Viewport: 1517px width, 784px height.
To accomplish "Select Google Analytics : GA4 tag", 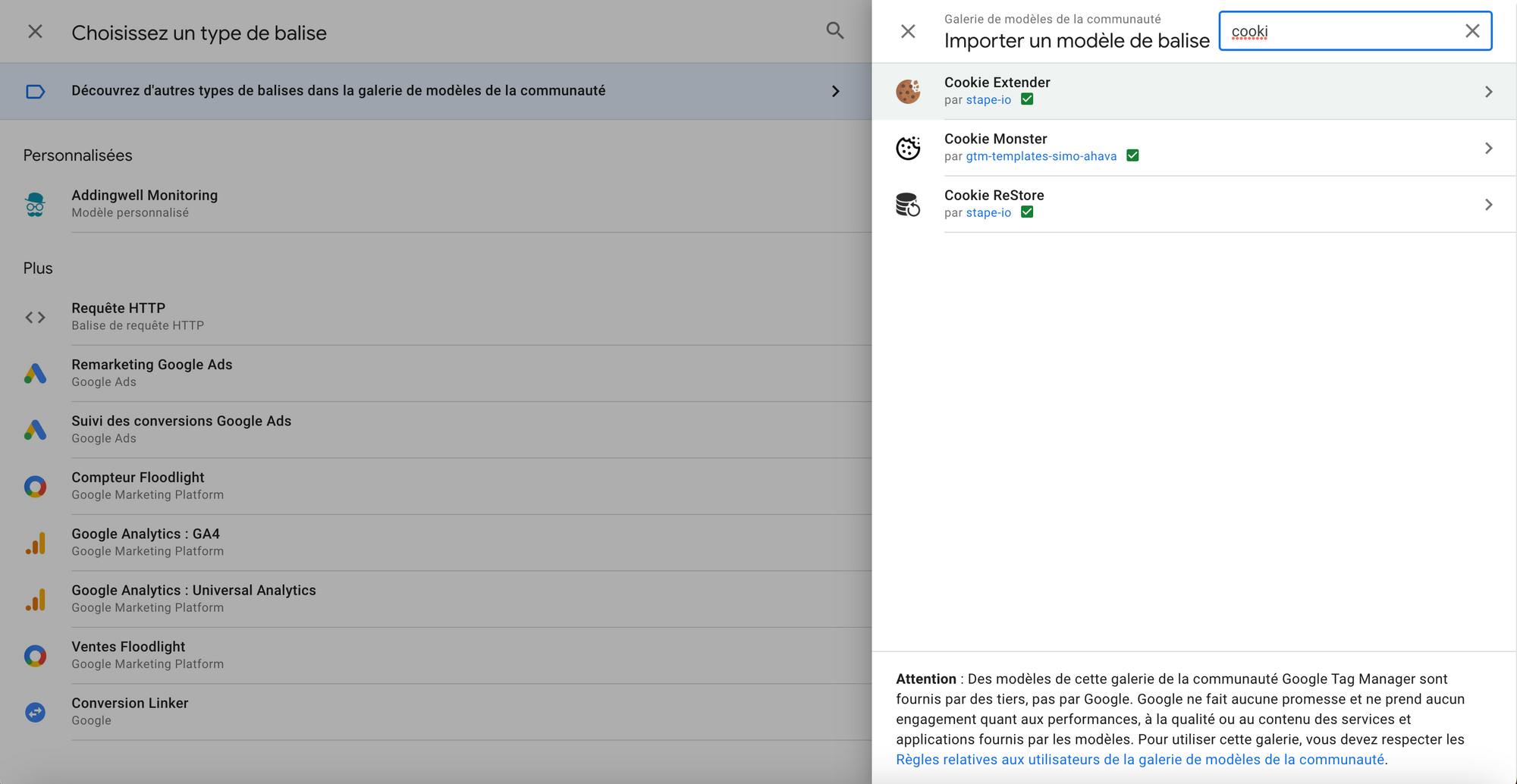I will tap(435, 543).
